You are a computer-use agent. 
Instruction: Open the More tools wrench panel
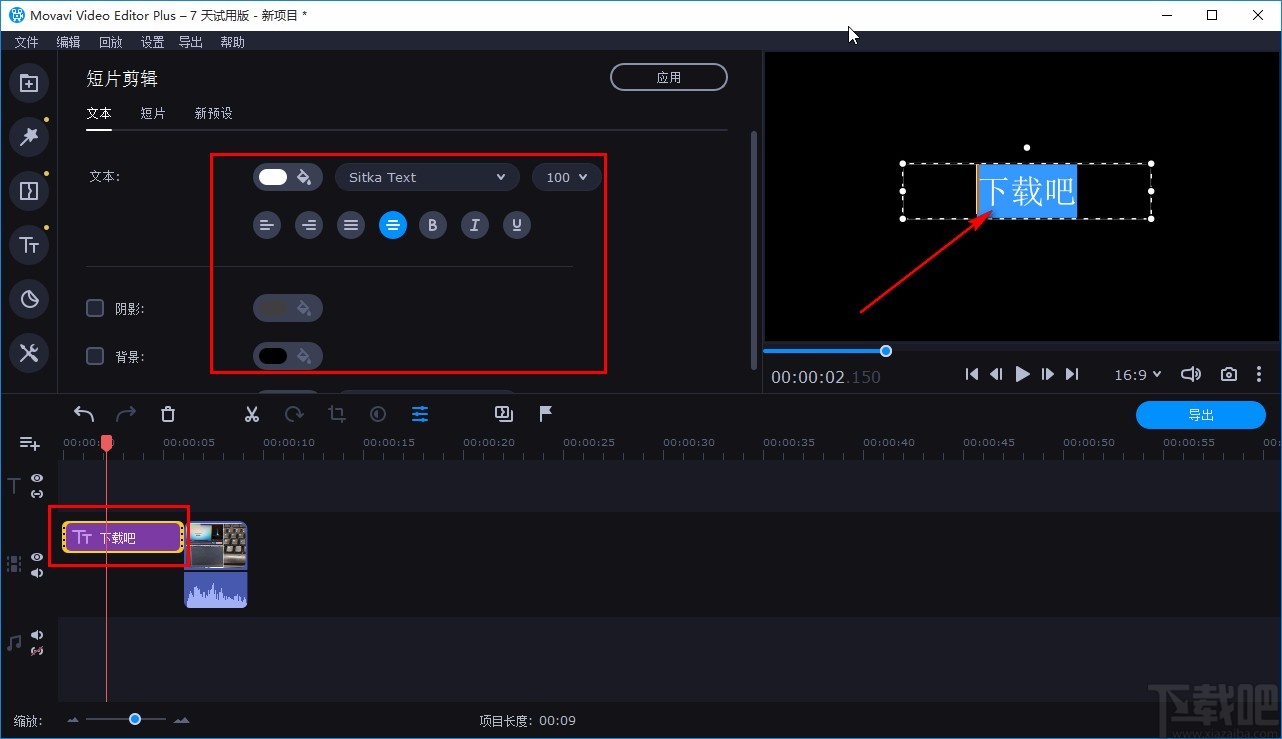[x=29, y=353]
